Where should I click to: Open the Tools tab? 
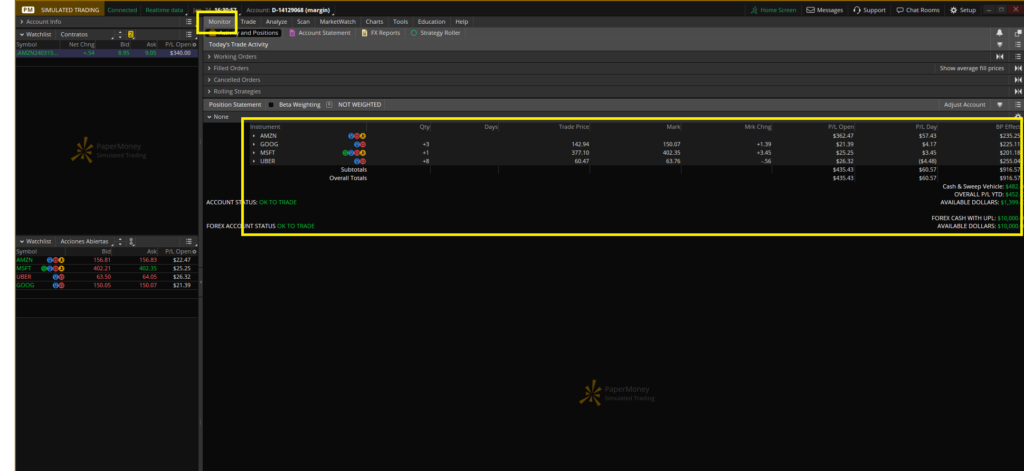pos(400,22)
